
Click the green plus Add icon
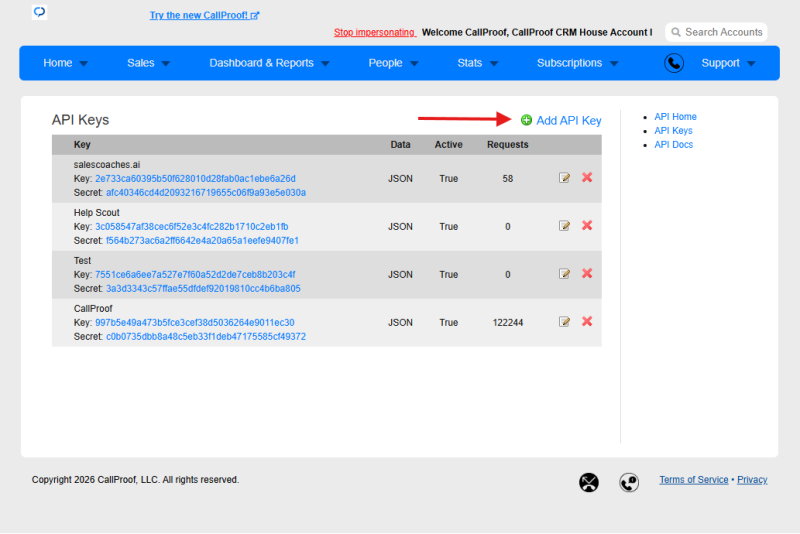click(x=526, y=120)
